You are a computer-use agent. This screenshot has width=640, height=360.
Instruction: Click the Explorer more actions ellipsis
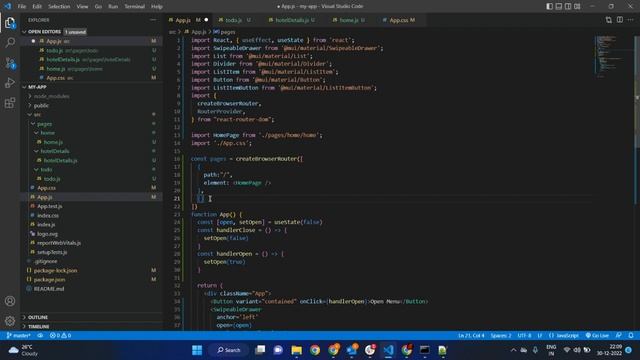[x=153, y=20]
